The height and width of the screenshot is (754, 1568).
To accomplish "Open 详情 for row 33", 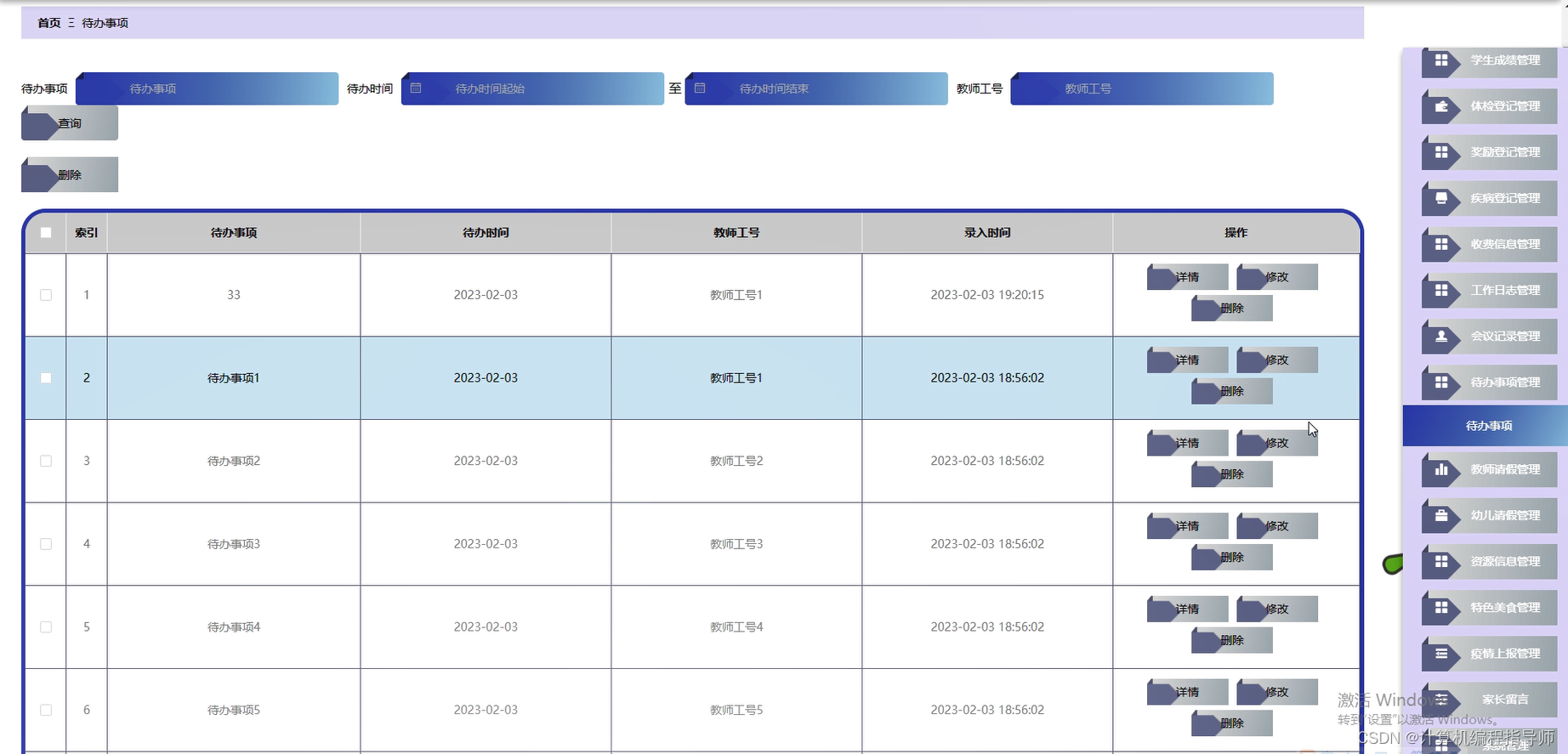I will (x=1187, y=277).
